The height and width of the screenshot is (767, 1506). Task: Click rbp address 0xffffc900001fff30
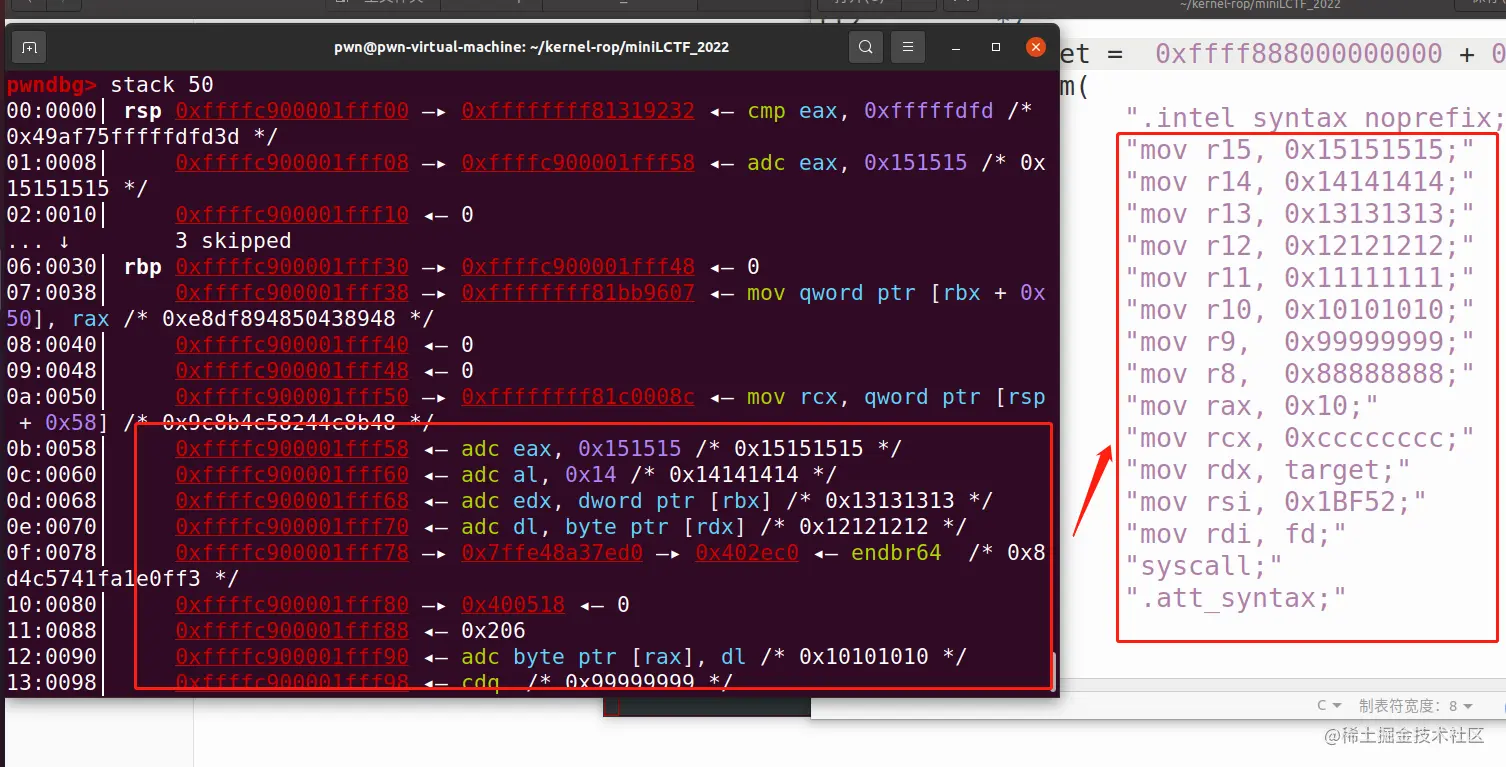[x=292, y=266]
